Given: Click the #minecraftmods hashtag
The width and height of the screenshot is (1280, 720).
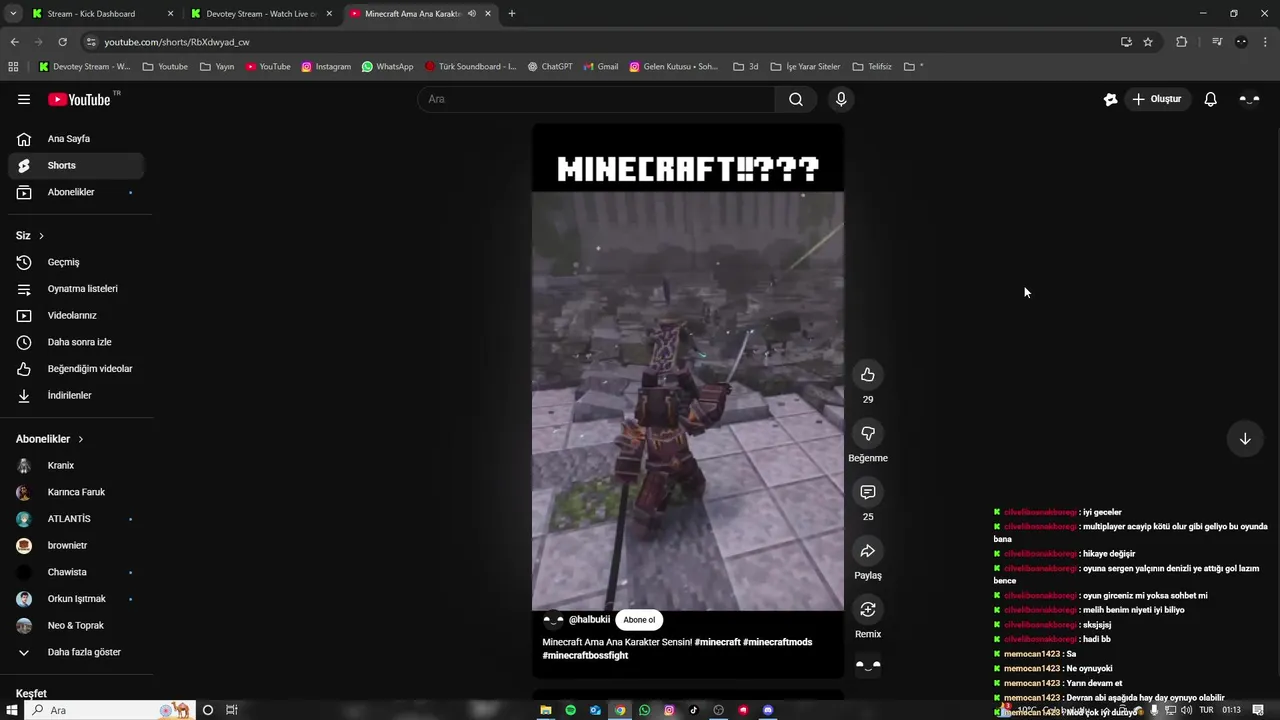Looking at the screenshot, I should pyautogui.click(x=778, y=642).
